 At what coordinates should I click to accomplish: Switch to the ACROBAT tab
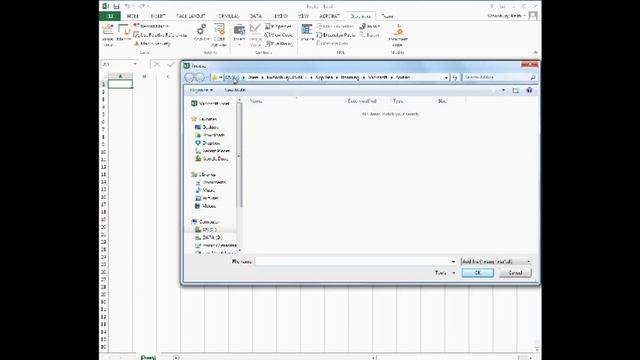point(329,16)
